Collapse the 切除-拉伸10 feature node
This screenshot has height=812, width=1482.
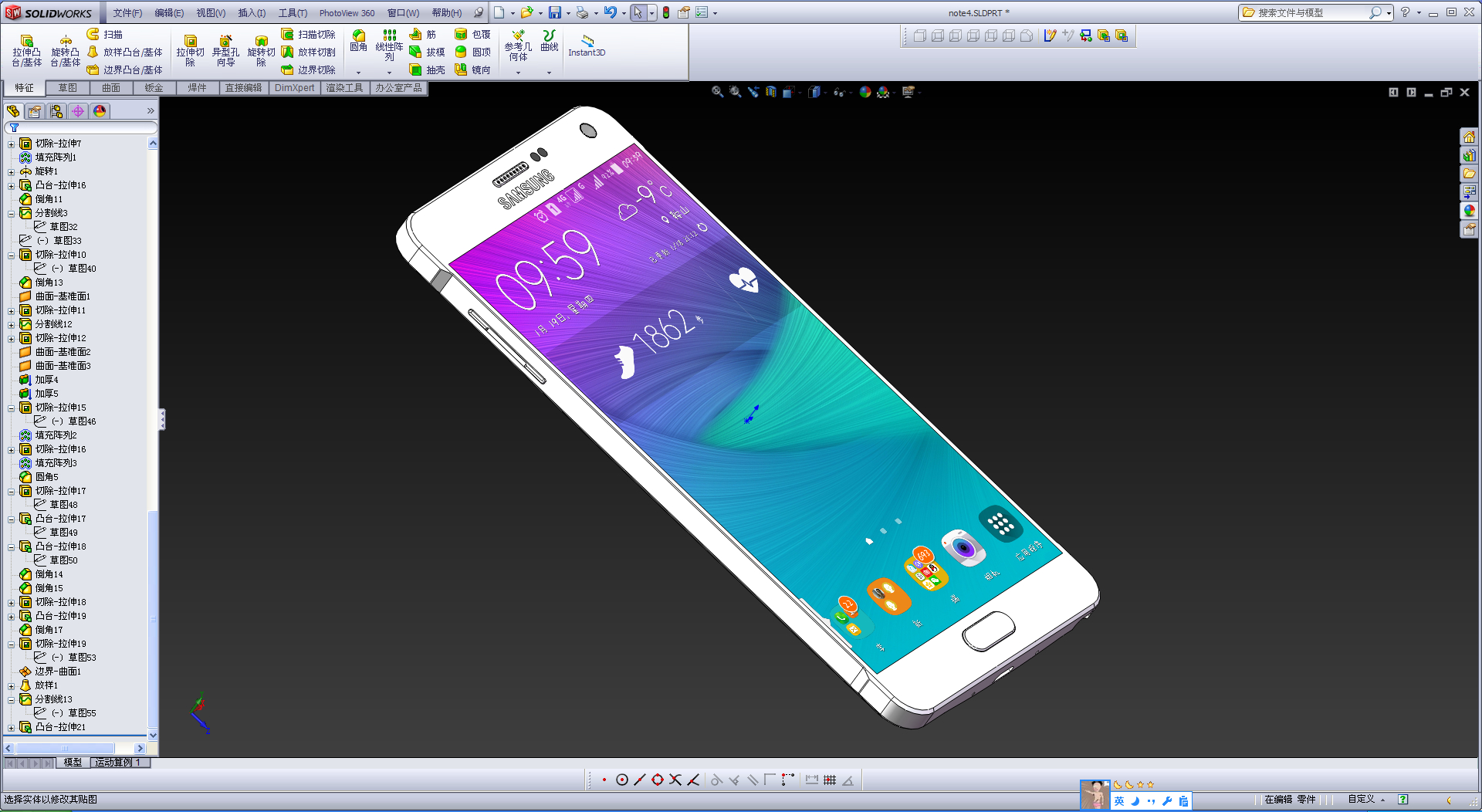coord(11,255)
